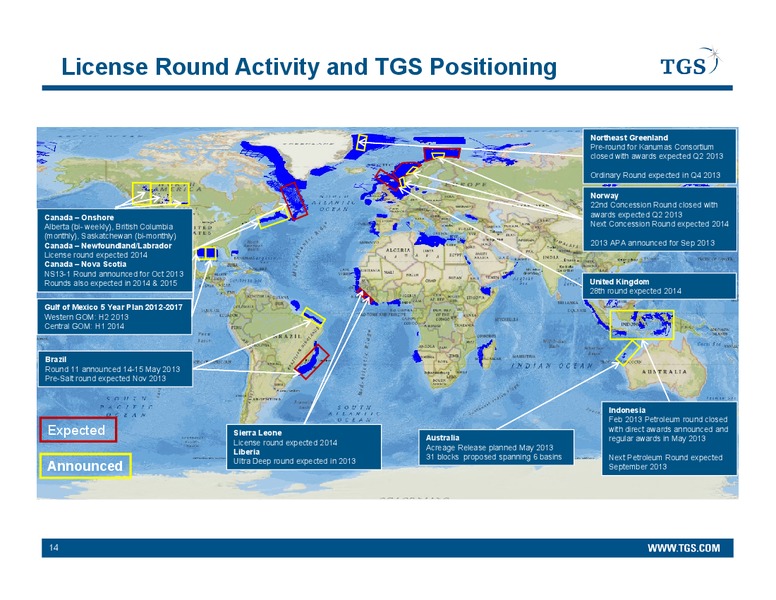Click the 'Sierra Leone' callout heading
Viewport: 776px width, 600px height.
point(257,433)
